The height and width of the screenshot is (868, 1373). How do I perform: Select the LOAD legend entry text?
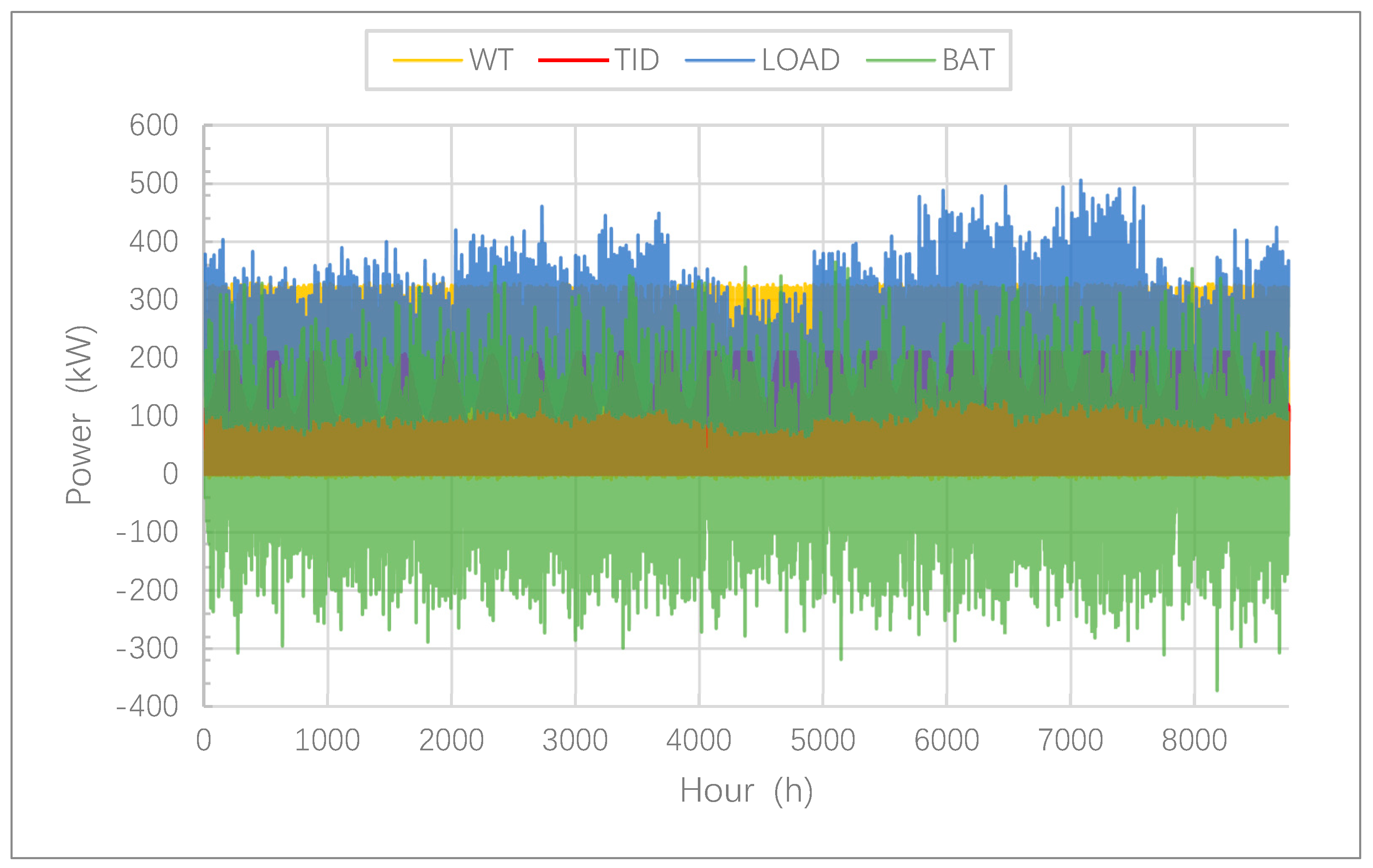(x=800, y=60)
